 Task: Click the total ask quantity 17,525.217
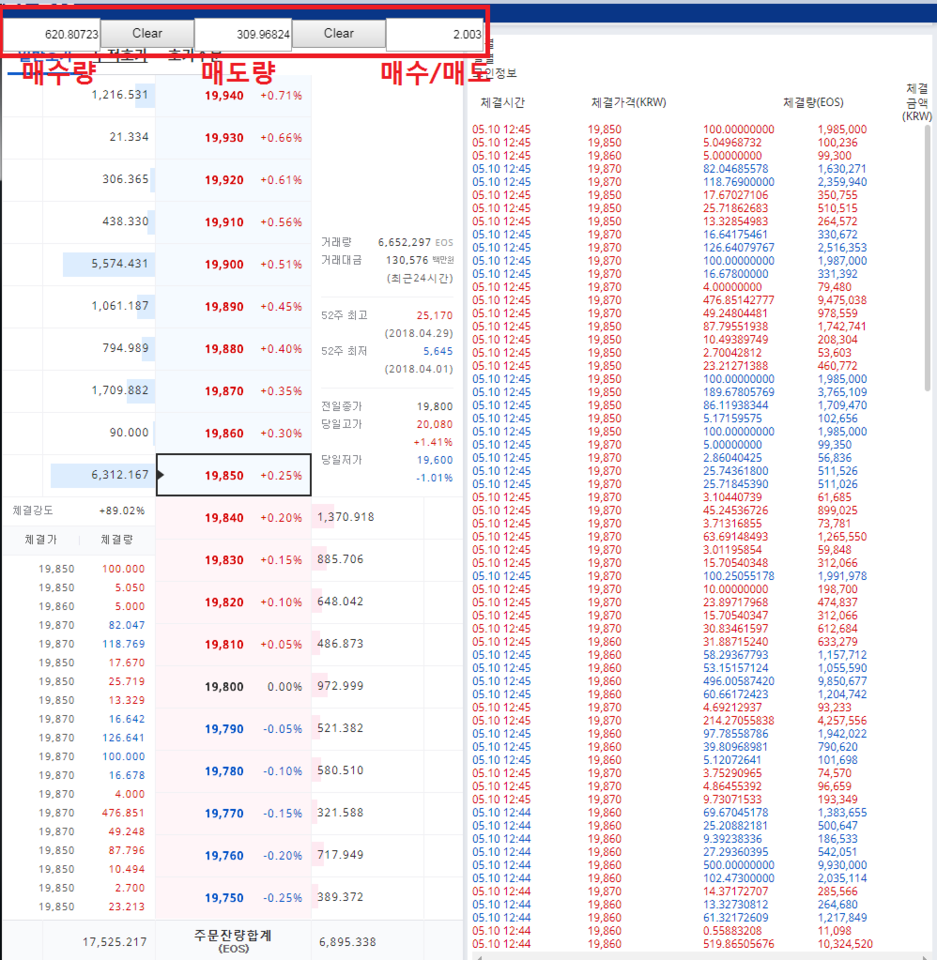click(115, 942)
